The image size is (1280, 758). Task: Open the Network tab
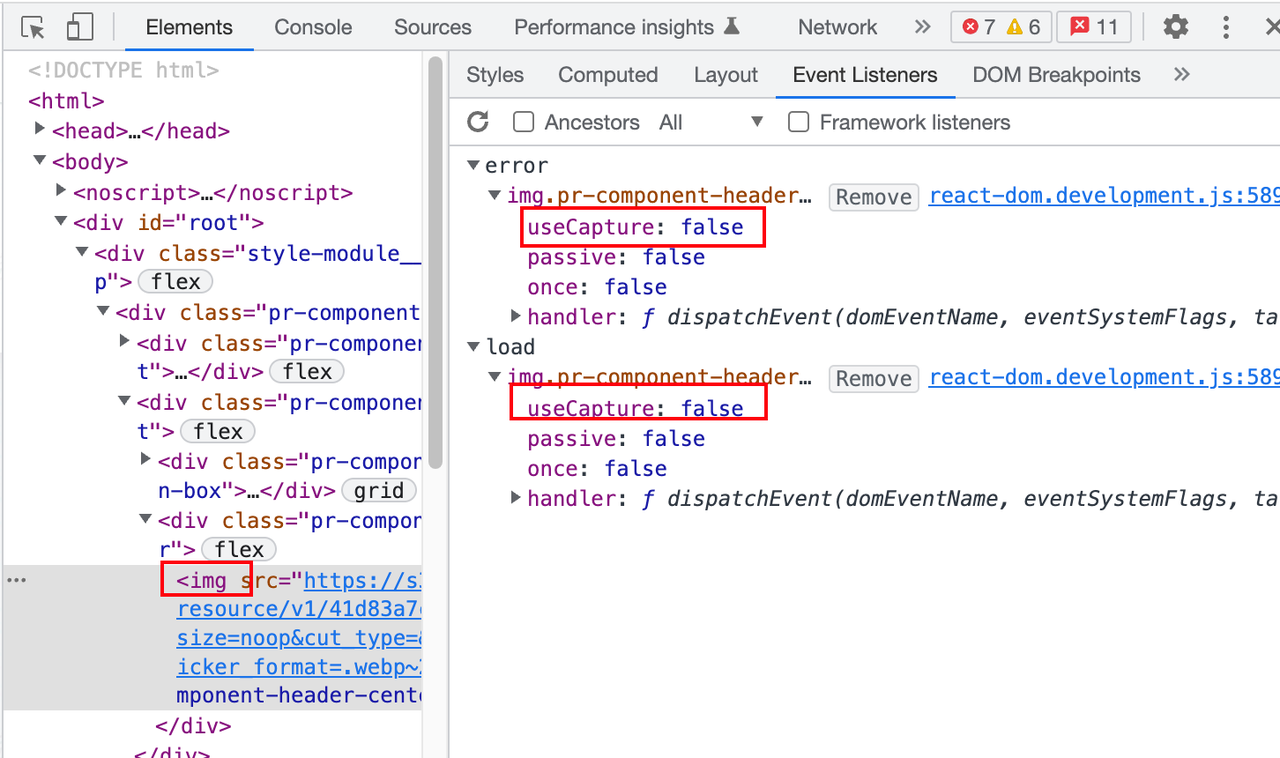(837, 27)
